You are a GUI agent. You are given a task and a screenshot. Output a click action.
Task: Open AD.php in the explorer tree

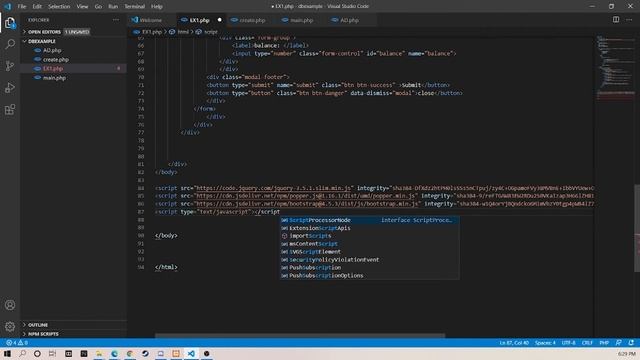point(52,50)
